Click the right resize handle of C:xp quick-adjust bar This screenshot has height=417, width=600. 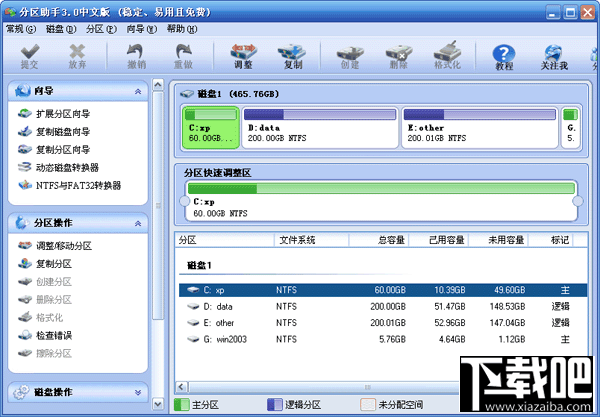pos(577,201)
